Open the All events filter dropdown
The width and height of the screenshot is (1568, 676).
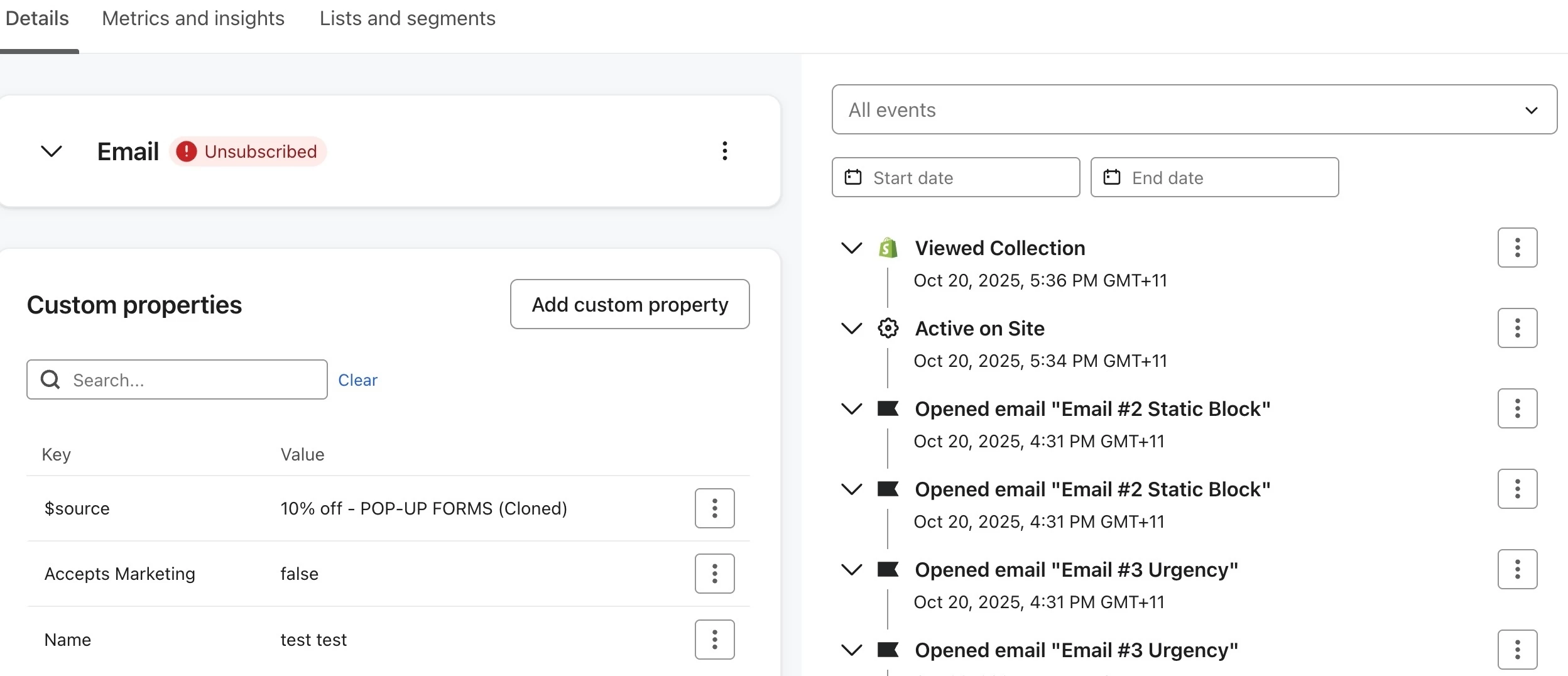pyautogui.click(x=1194, y=110)
